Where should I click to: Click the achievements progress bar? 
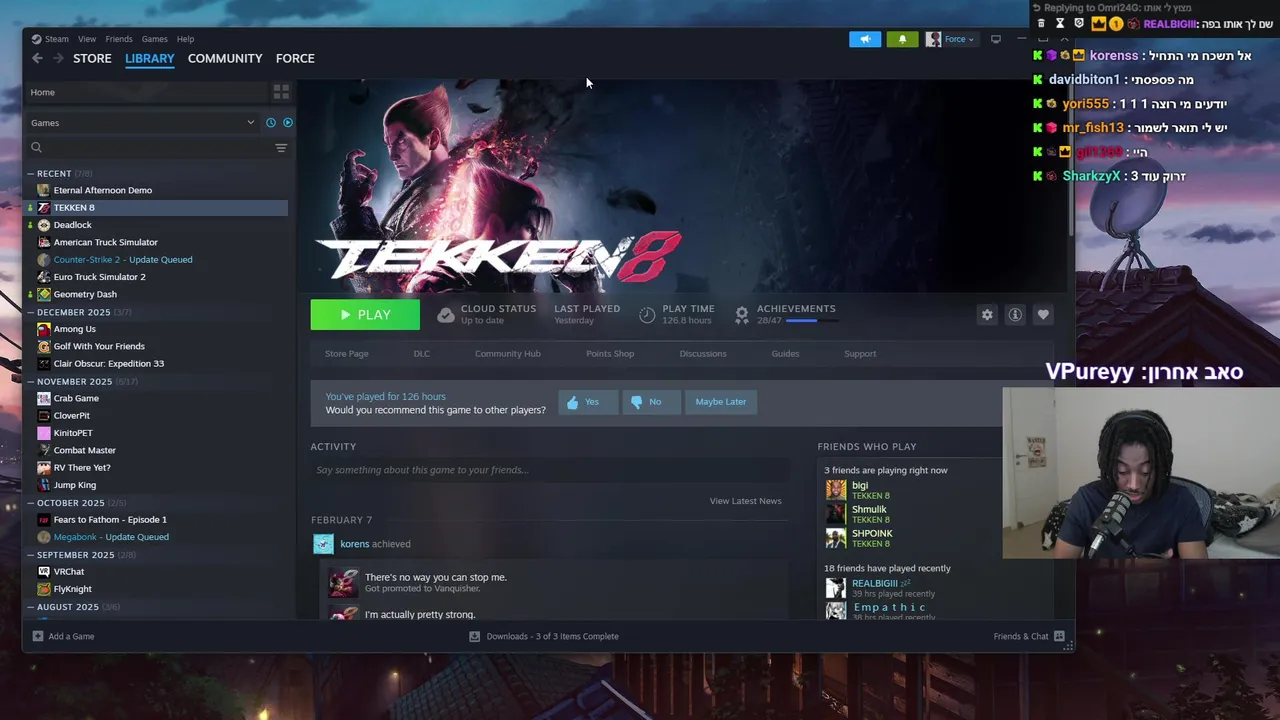click(812, 321)
